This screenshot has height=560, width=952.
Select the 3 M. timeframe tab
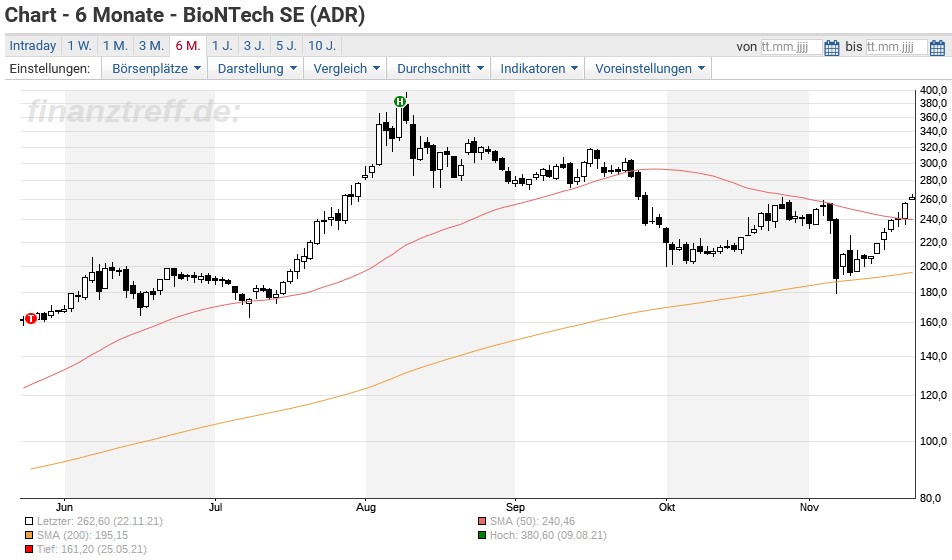151,46
